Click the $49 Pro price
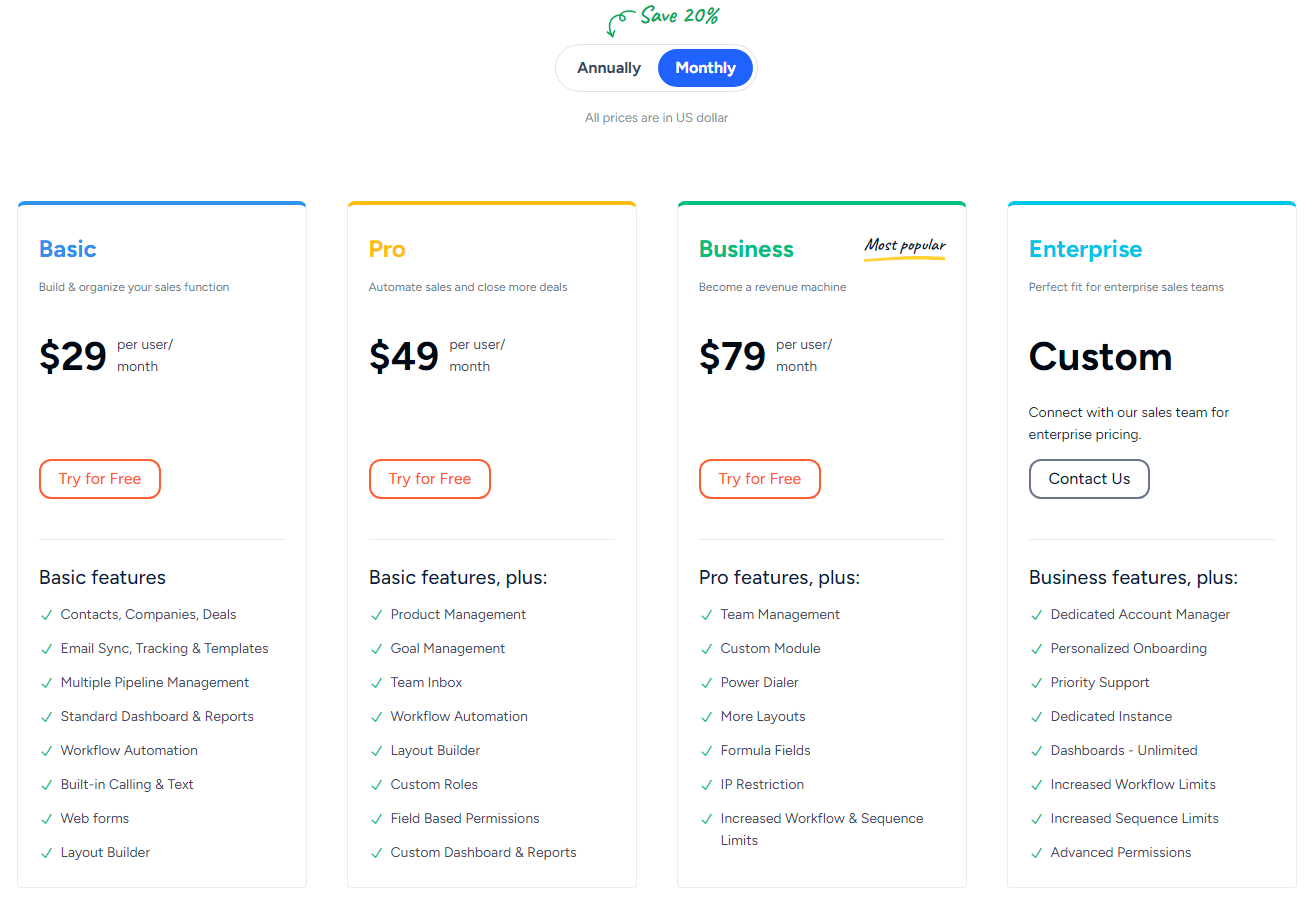The width and height of the screenshot is (1312, 900). click(x=404, y=356)
